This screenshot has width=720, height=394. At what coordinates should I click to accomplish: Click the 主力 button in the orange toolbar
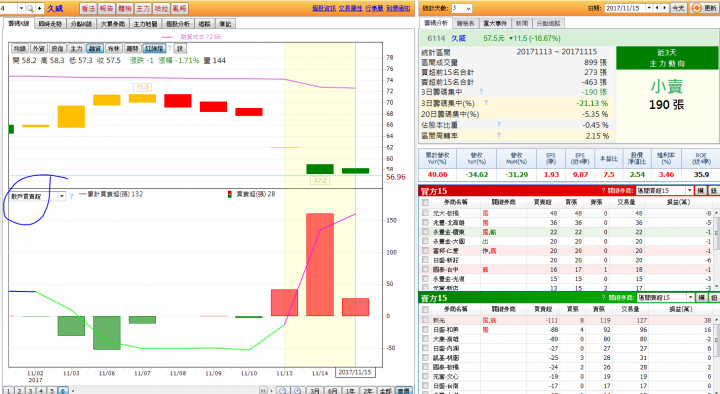click(143, 8)
